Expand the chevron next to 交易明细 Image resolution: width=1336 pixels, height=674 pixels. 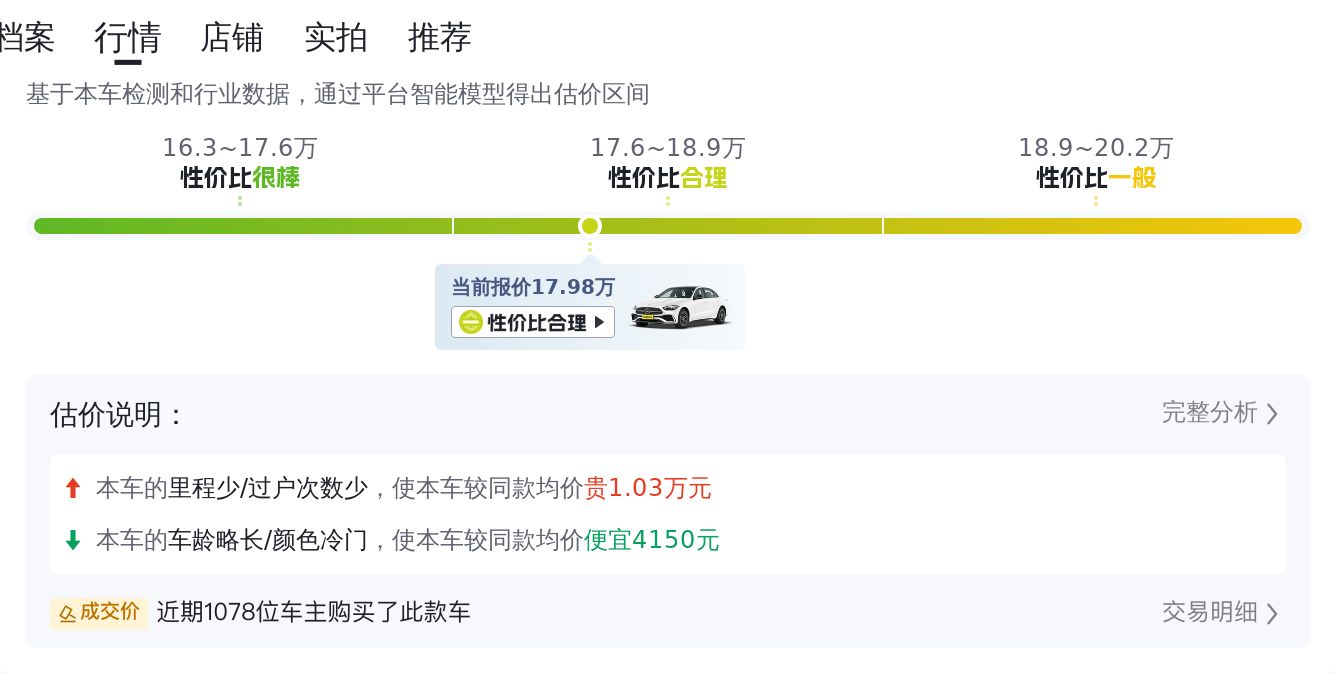[1272, 613]
